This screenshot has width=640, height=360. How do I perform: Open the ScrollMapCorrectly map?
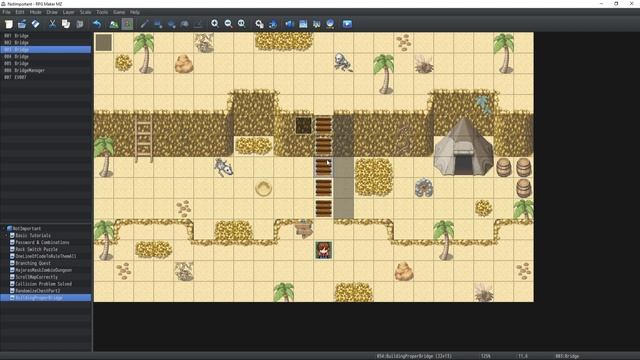pos(37,277)
